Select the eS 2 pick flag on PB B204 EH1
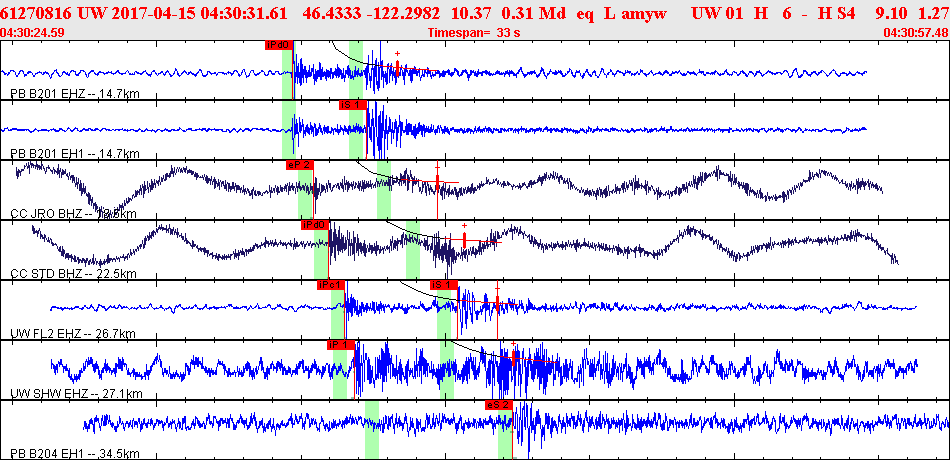This screenshot has width=950, height=460. tap(499, 405)
